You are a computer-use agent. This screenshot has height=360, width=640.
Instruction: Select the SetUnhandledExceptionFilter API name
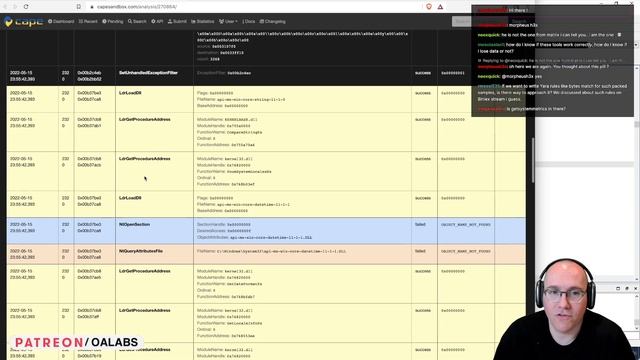click(148, 73)
